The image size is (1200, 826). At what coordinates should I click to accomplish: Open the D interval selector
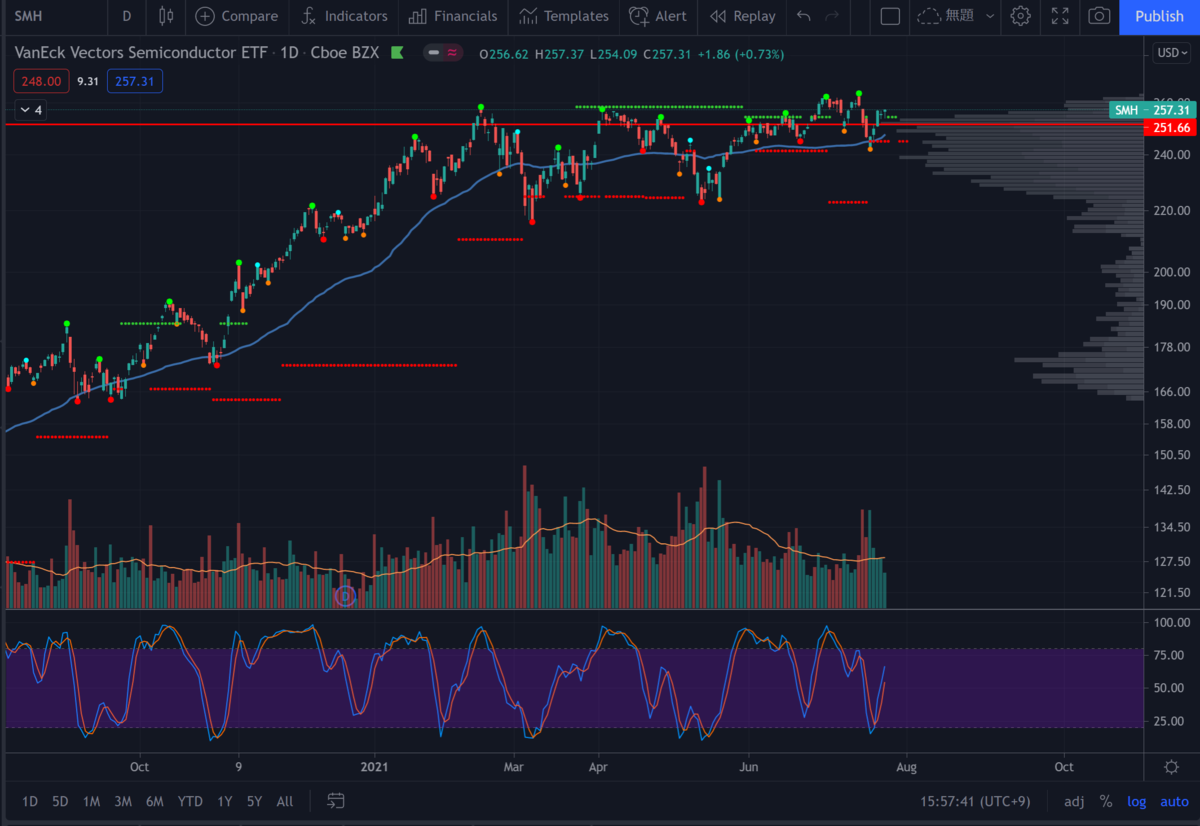[x=126, y=16]
